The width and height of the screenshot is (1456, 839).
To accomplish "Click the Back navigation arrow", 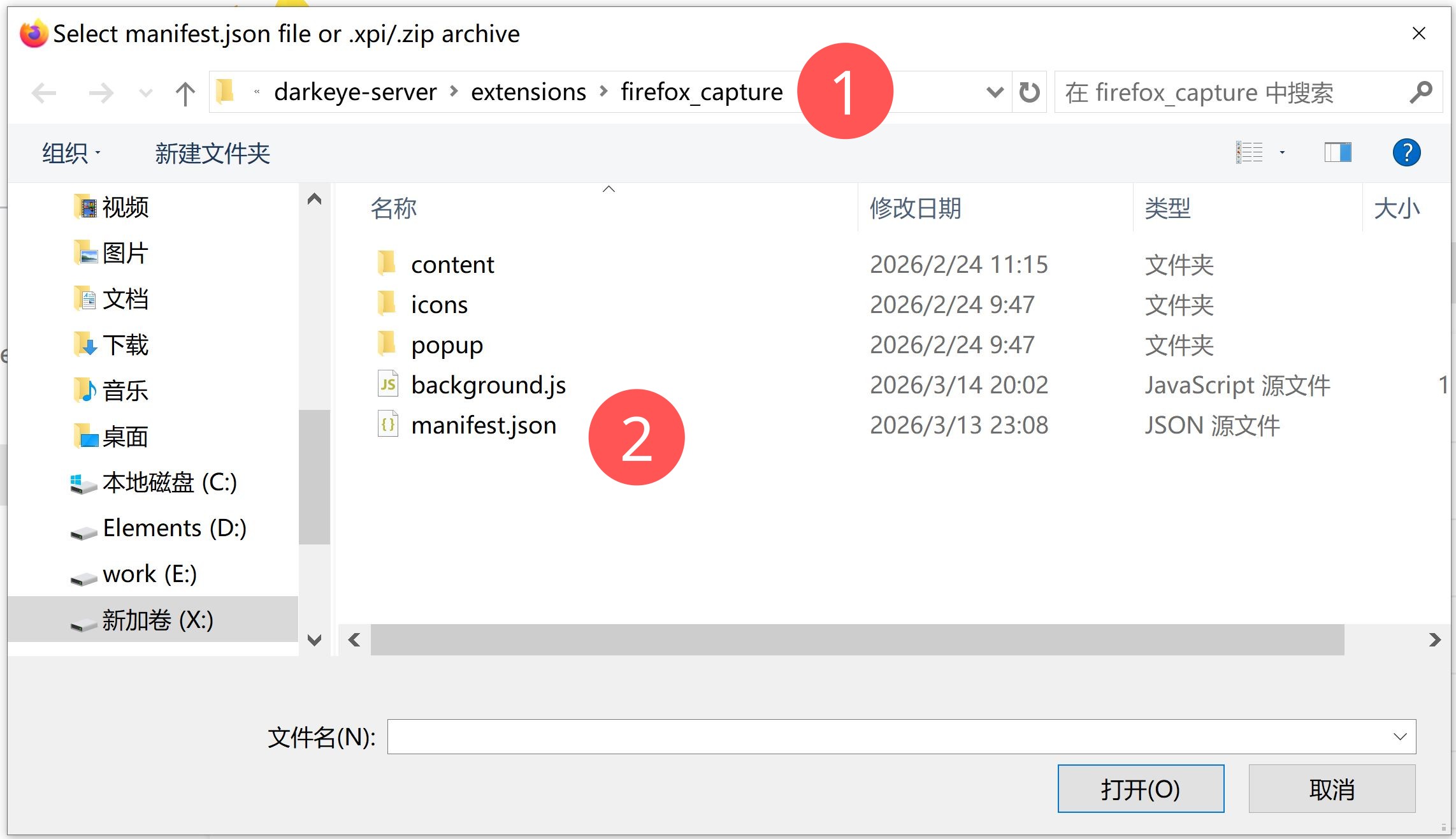I will click(x=44, y=93).
